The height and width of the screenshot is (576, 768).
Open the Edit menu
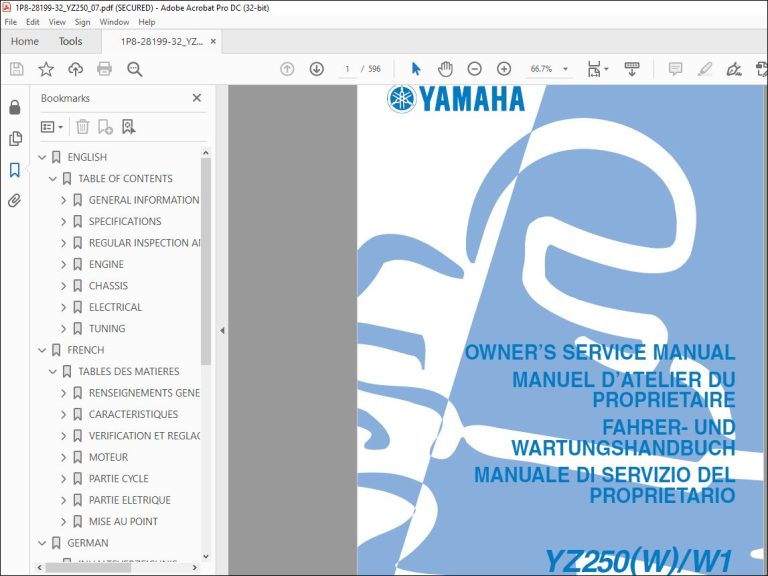pos(33,22)
